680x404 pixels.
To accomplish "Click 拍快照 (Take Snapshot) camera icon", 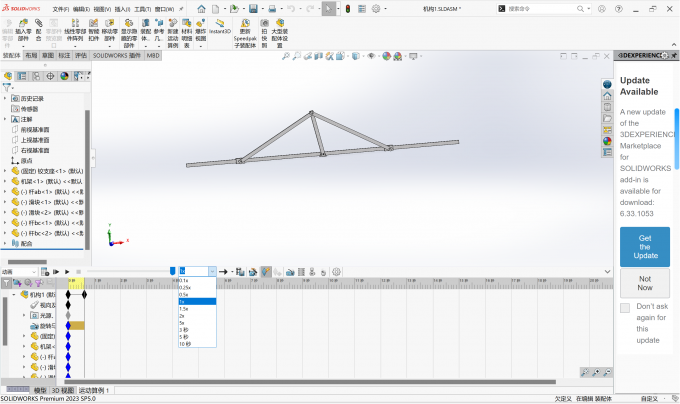I will point(265,33).
